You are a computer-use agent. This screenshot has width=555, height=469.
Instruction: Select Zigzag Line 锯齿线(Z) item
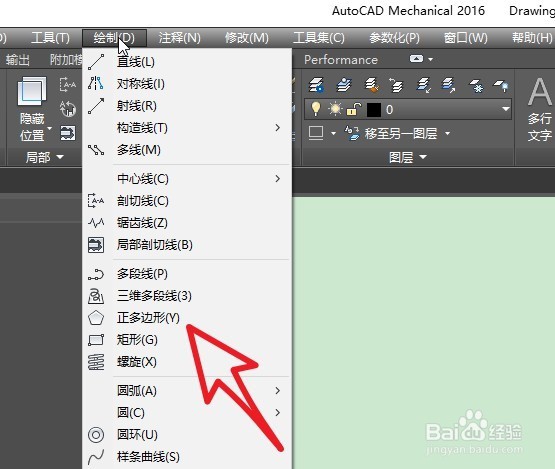[187, 223]
